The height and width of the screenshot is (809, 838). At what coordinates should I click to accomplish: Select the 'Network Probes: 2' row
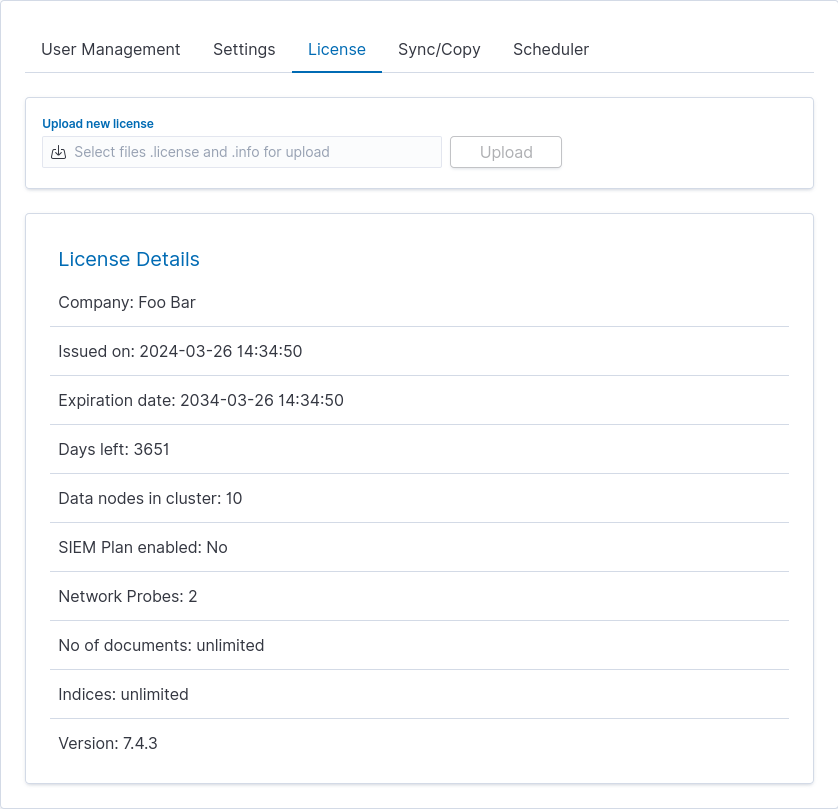420,596
